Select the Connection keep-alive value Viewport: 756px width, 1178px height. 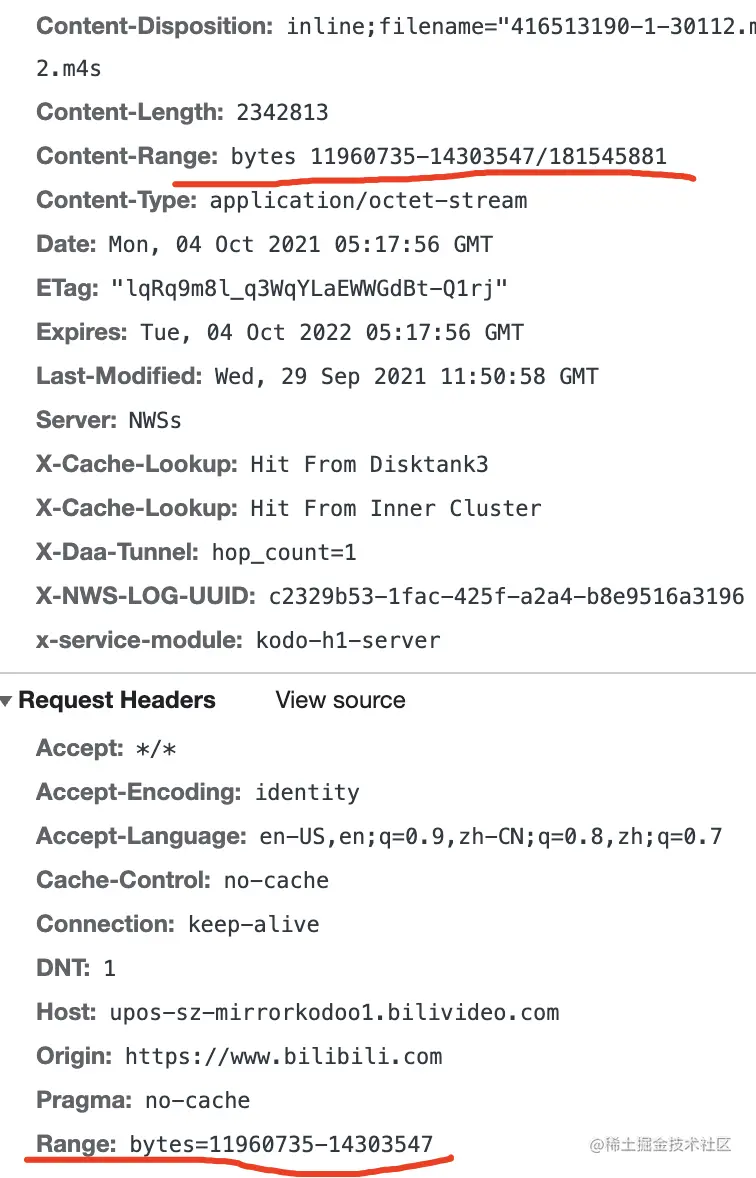click(253, 924)
